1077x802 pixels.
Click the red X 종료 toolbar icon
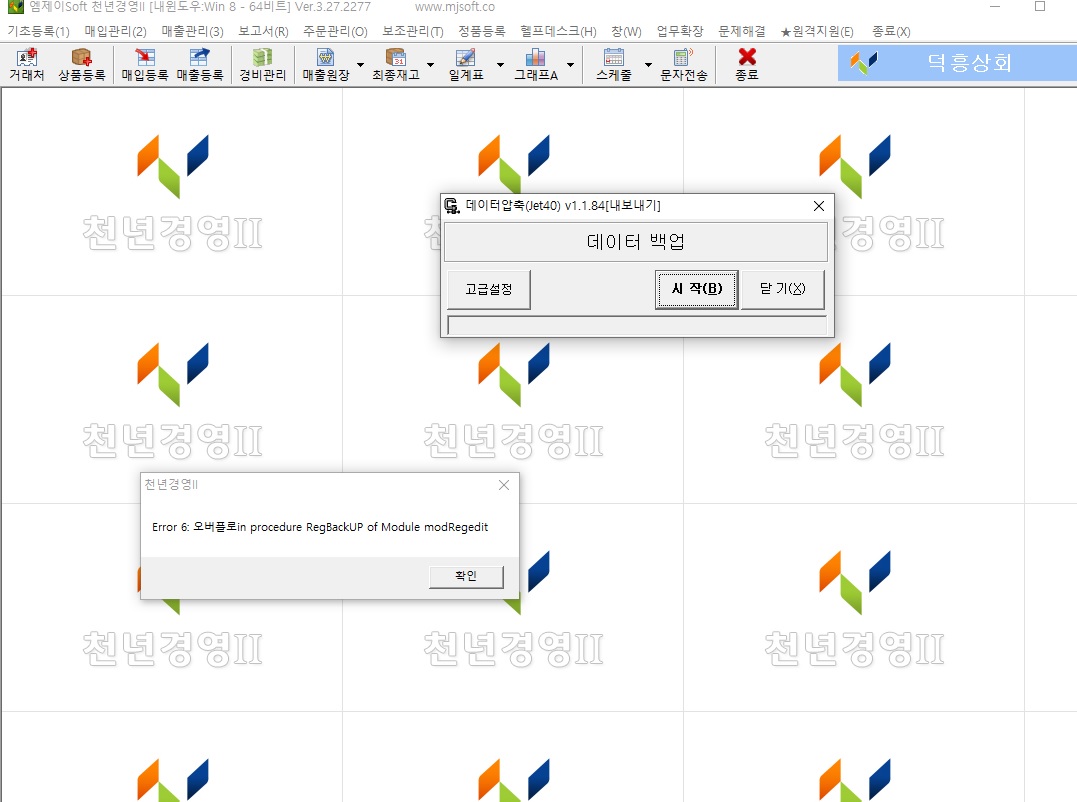747,65
